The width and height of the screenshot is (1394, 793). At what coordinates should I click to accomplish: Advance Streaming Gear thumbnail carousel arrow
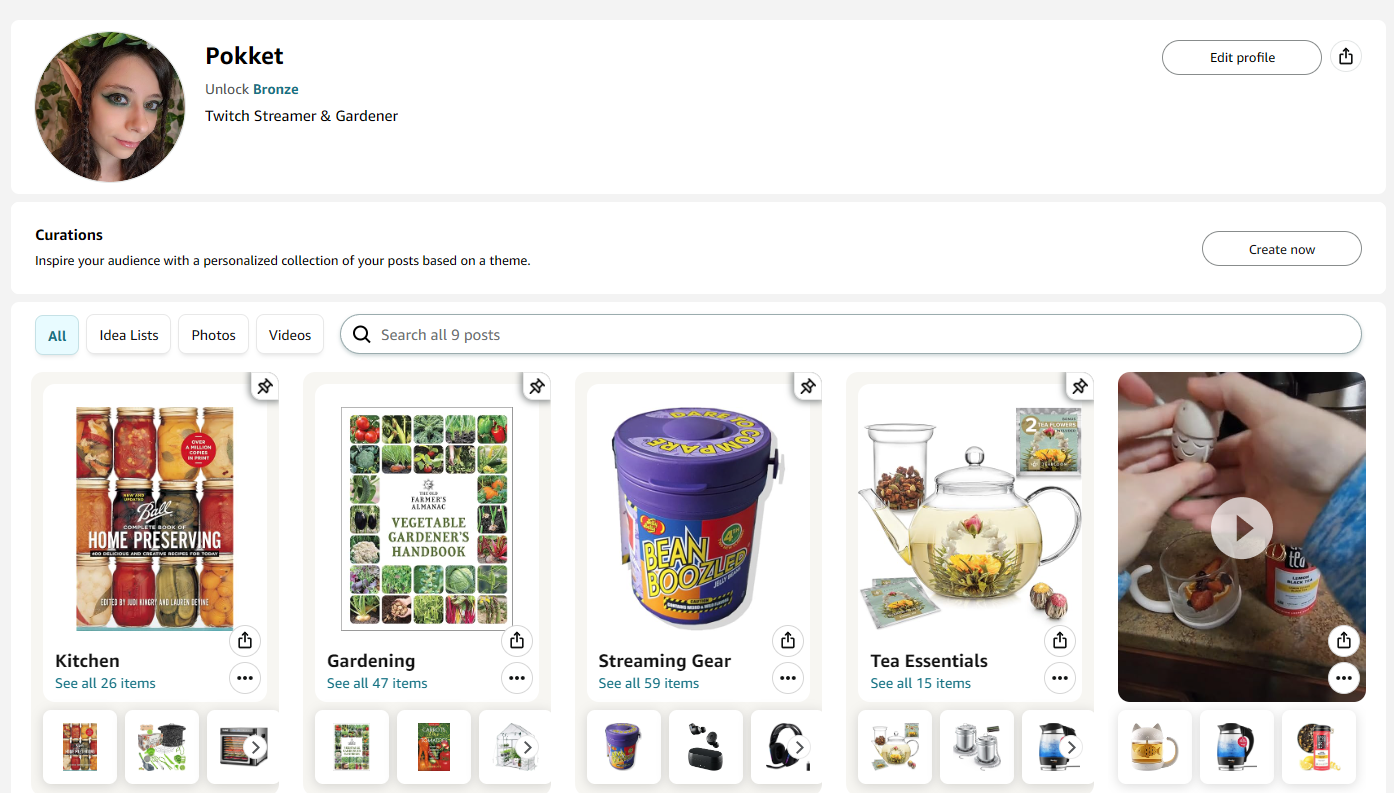pyautogui.click(x=798, y=747)
